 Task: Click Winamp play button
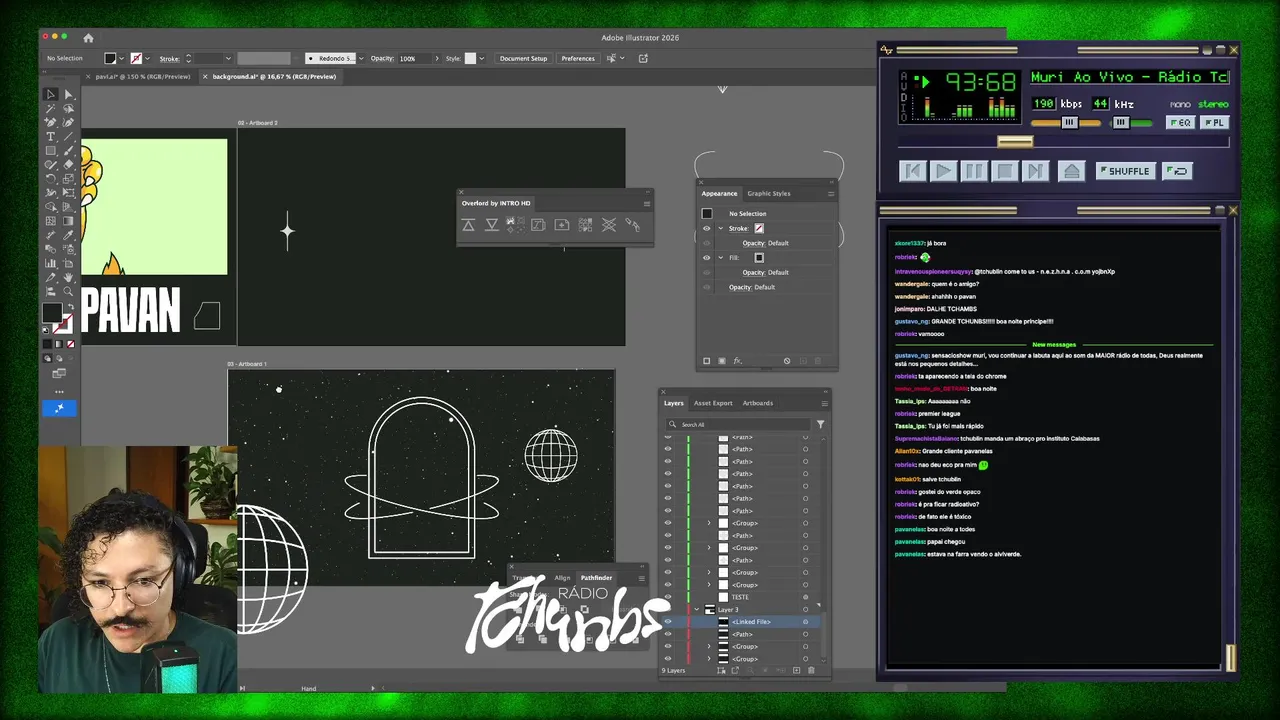(x=944, y=171)
